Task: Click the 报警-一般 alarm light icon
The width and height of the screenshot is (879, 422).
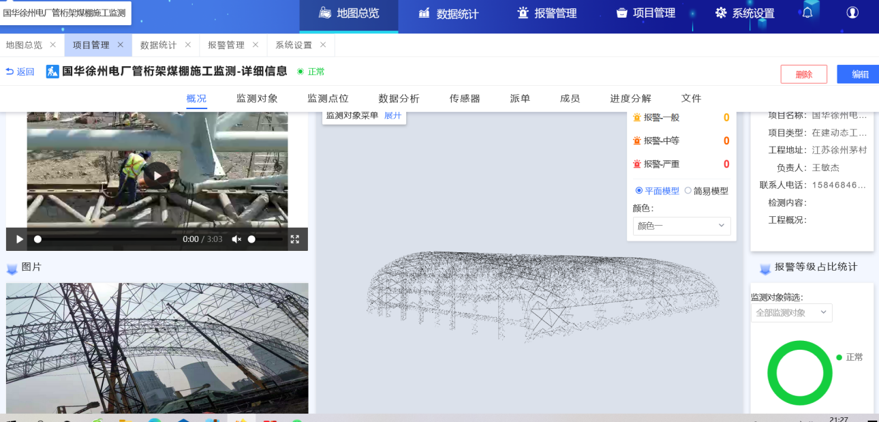Action: [637, 118]
